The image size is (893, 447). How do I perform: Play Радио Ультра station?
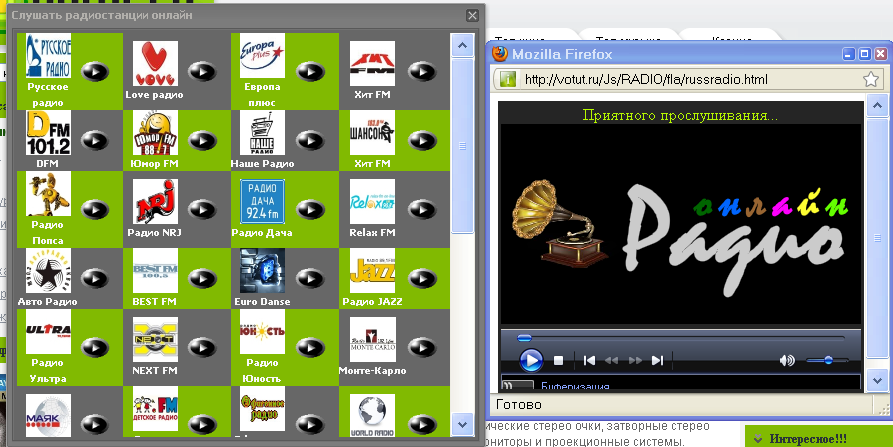[95, 347]
